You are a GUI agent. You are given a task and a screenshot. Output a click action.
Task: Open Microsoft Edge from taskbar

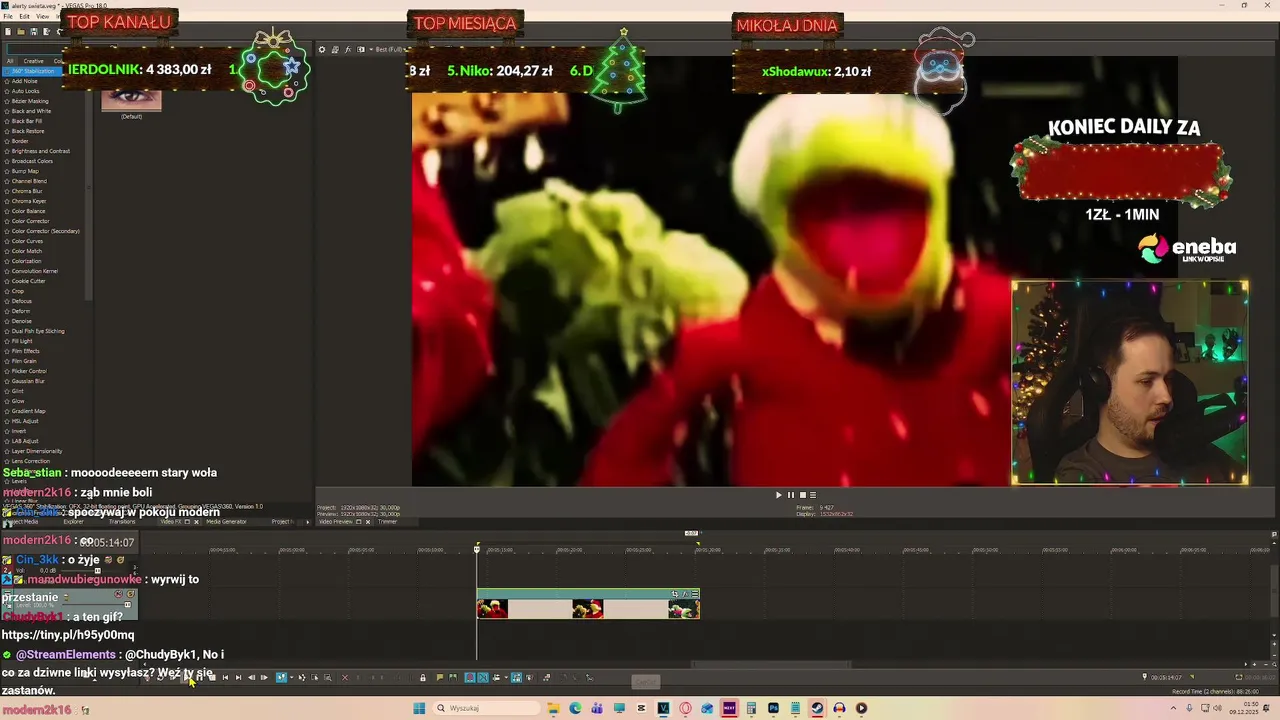[x=575, y=708]
